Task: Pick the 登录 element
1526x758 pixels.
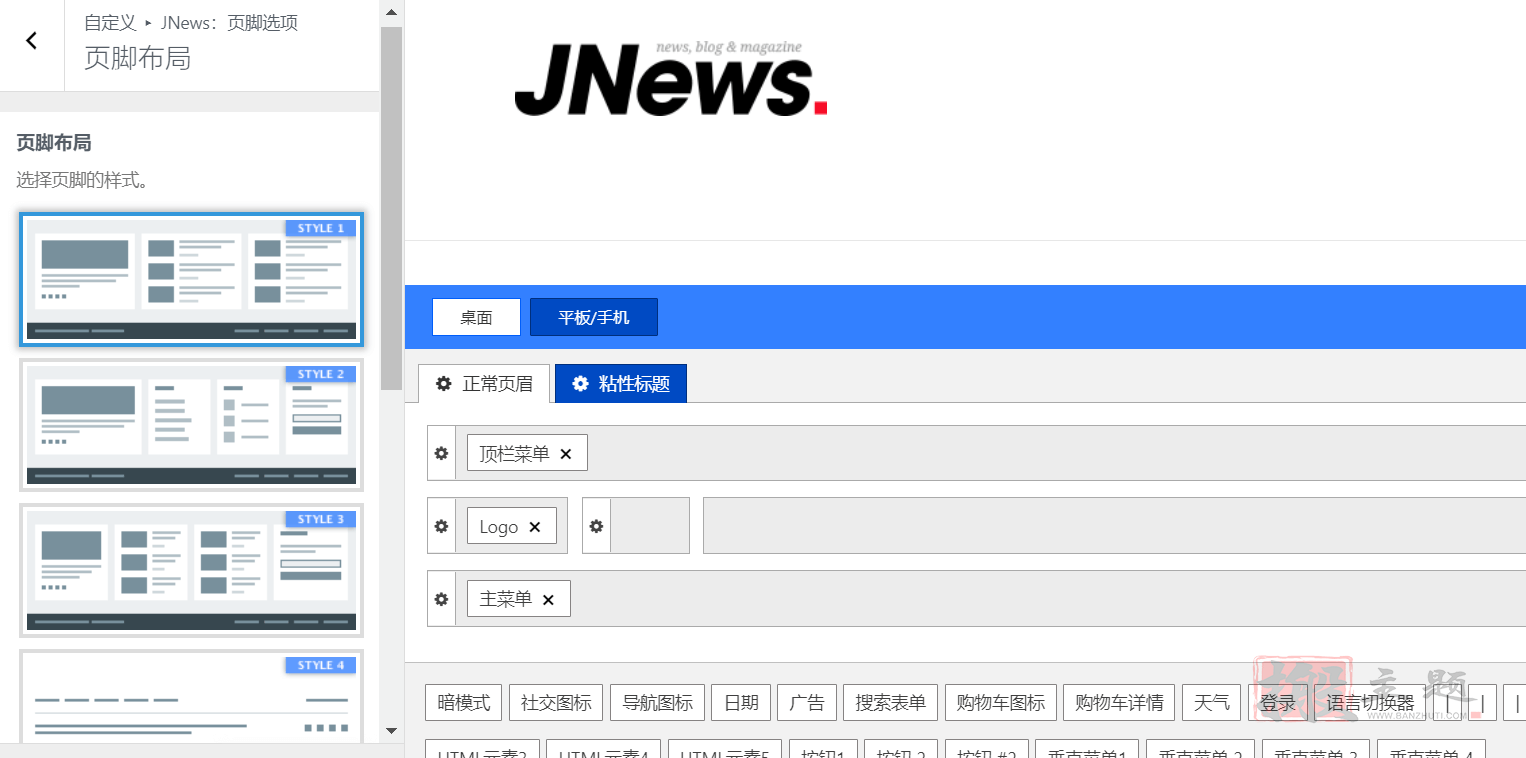Action: [1278, 703]
